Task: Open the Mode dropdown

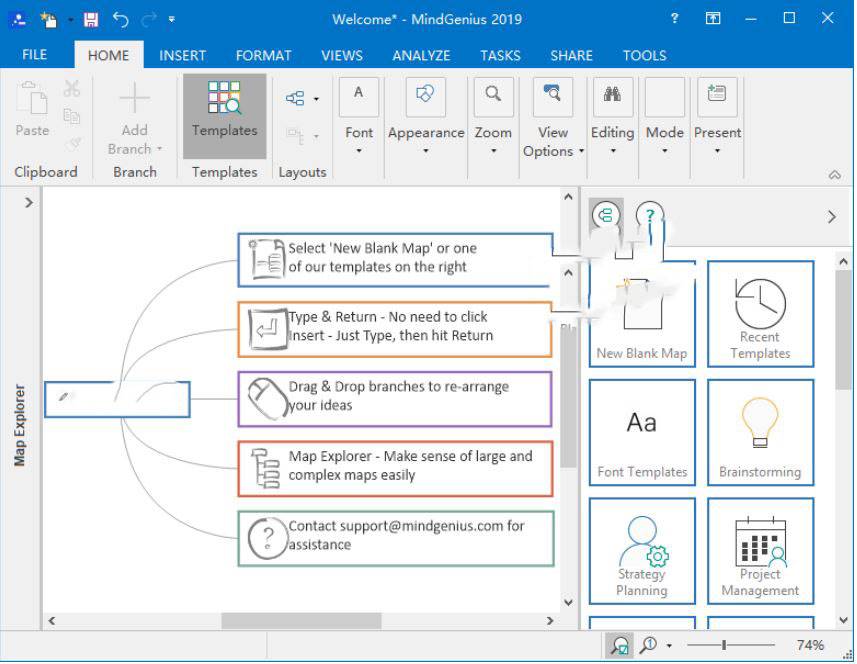Action: coord(665,116)
